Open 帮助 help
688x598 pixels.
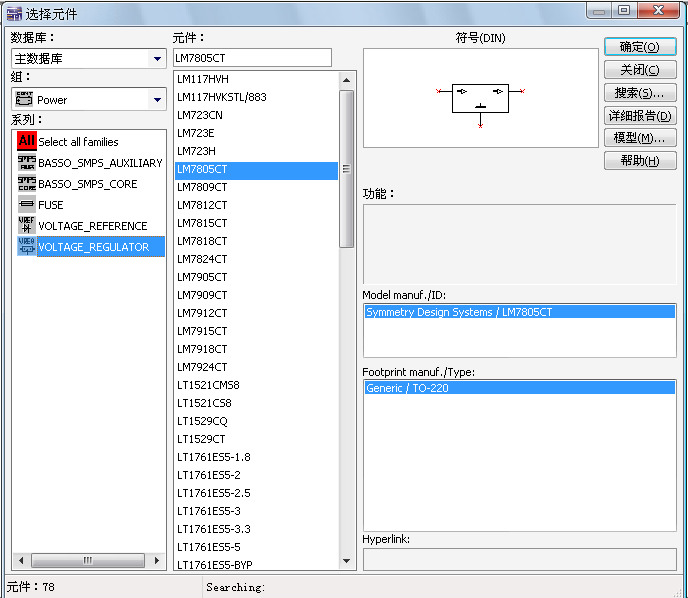click(x=640, y=161)
